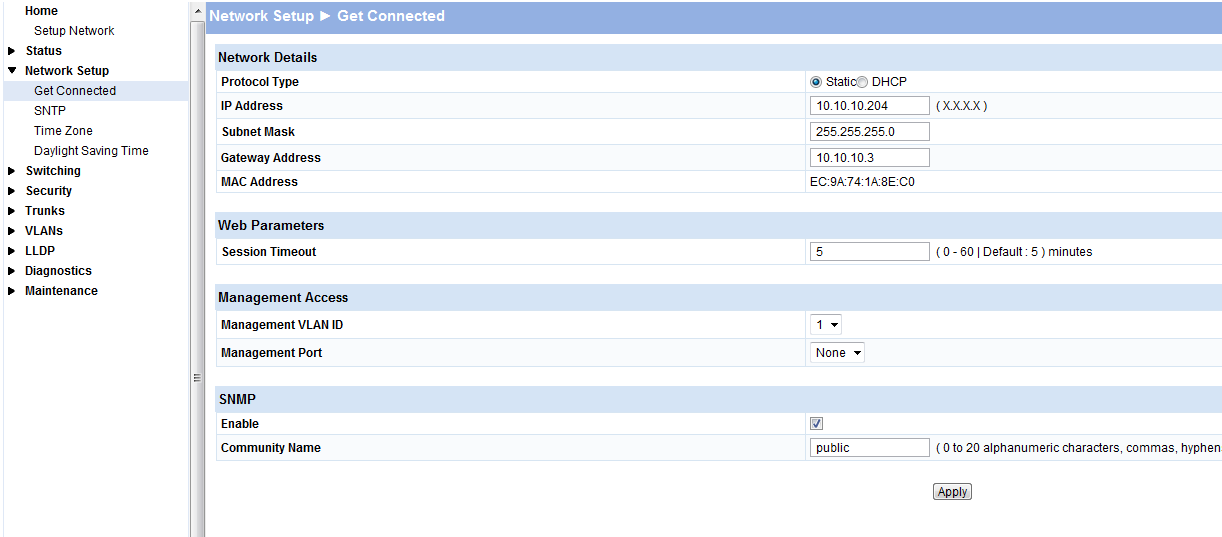Open the Management Port dropdown

click(x=837, y=352)
